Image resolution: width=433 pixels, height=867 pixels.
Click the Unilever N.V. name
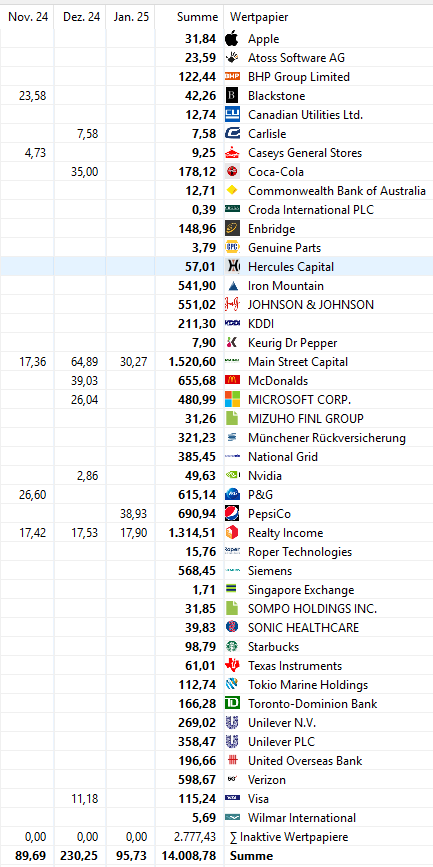[282, 723]
